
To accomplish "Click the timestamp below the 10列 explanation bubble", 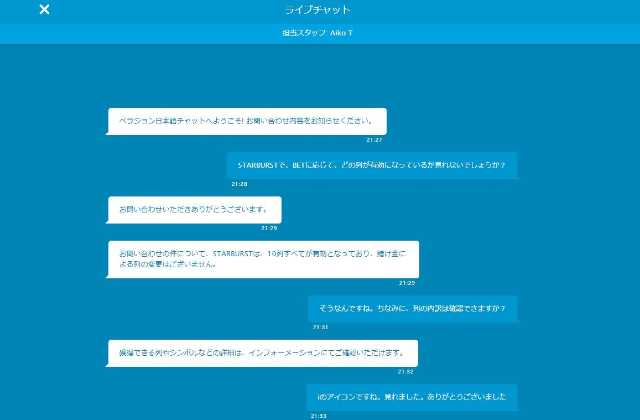I will [x=407, y=283].
